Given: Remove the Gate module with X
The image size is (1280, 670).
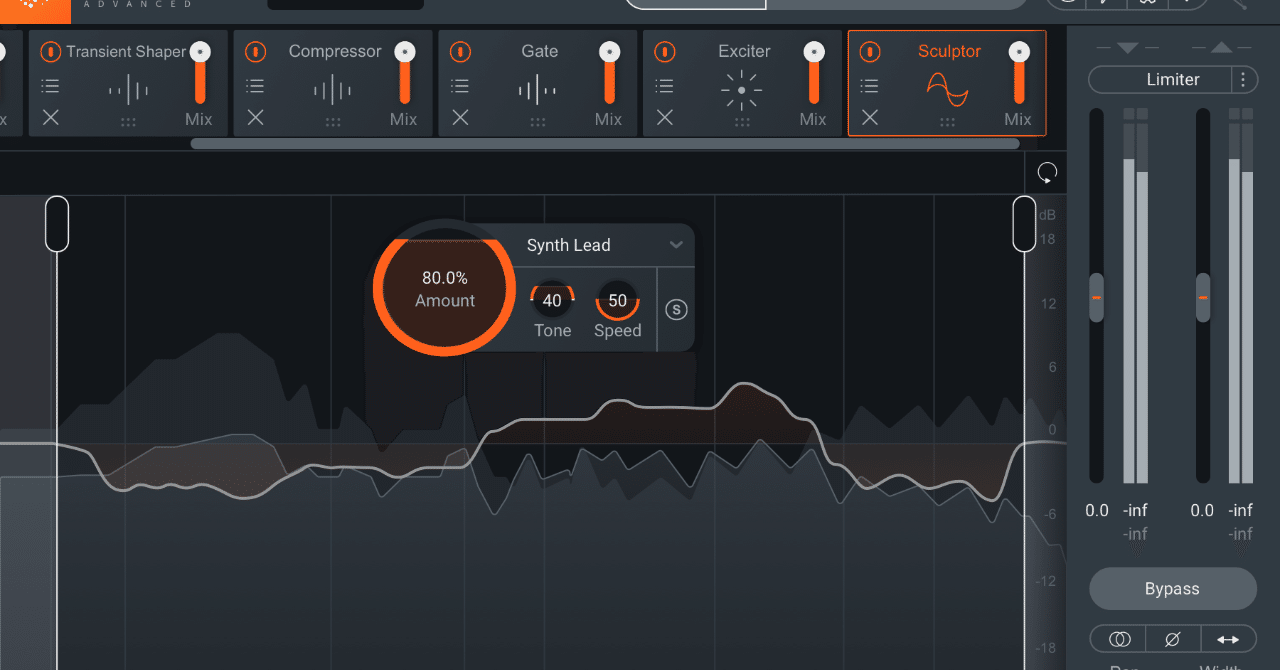Looking at the screenshot, I should click(x=460, y=118).
